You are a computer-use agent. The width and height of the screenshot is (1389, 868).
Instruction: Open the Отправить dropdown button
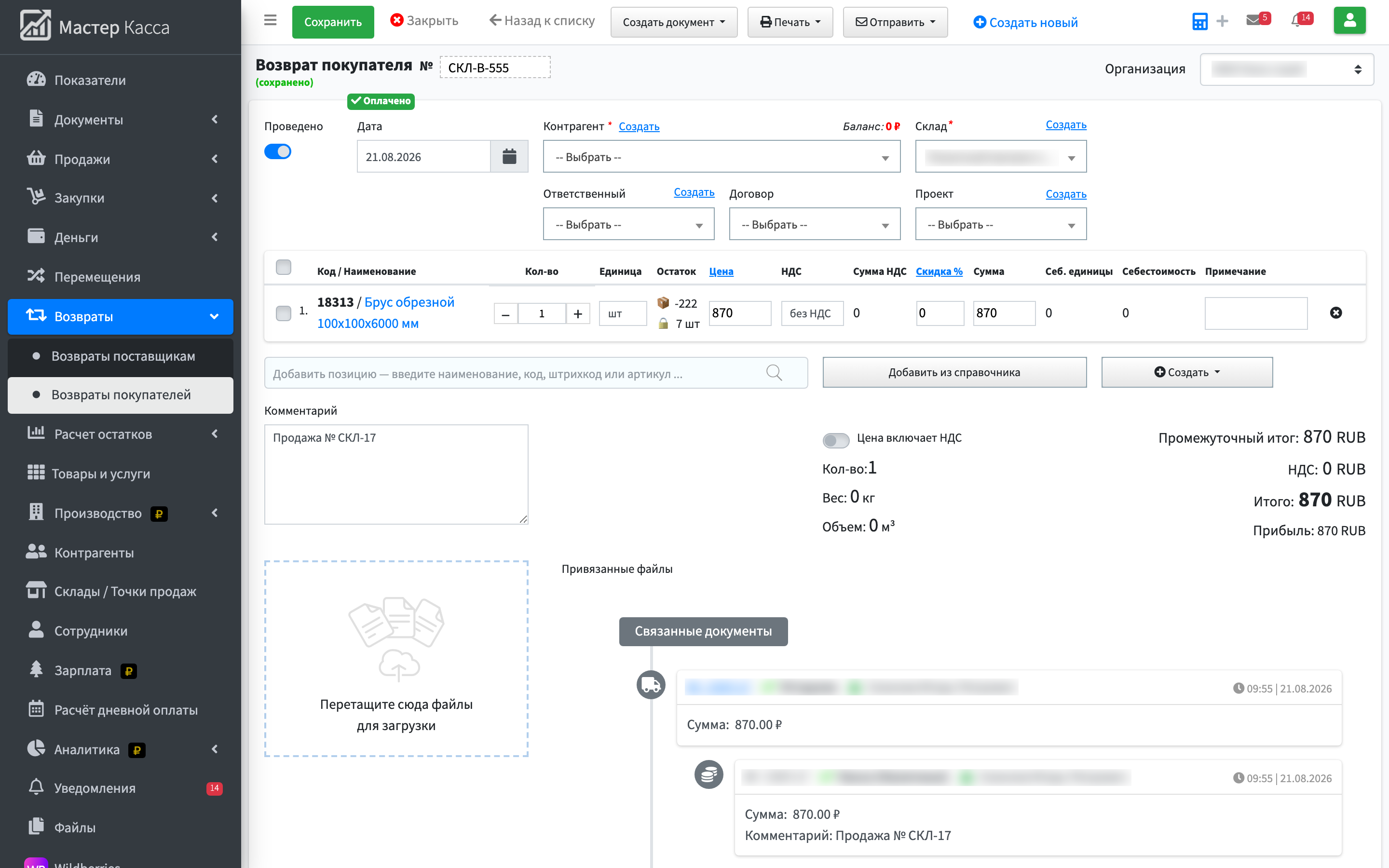coord(895,22)
